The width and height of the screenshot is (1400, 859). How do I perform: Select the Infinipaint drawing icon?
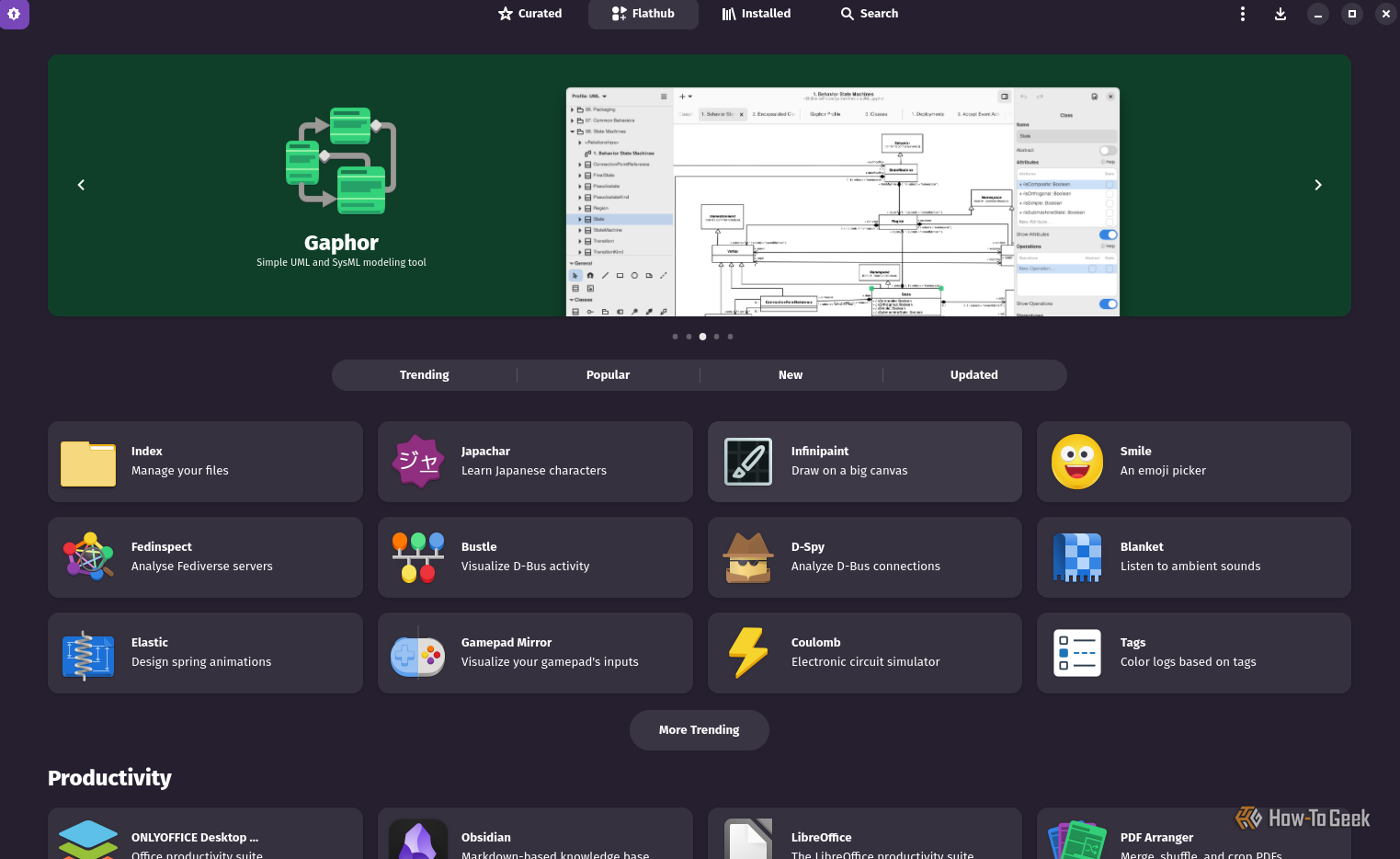(x=748, y=462)
